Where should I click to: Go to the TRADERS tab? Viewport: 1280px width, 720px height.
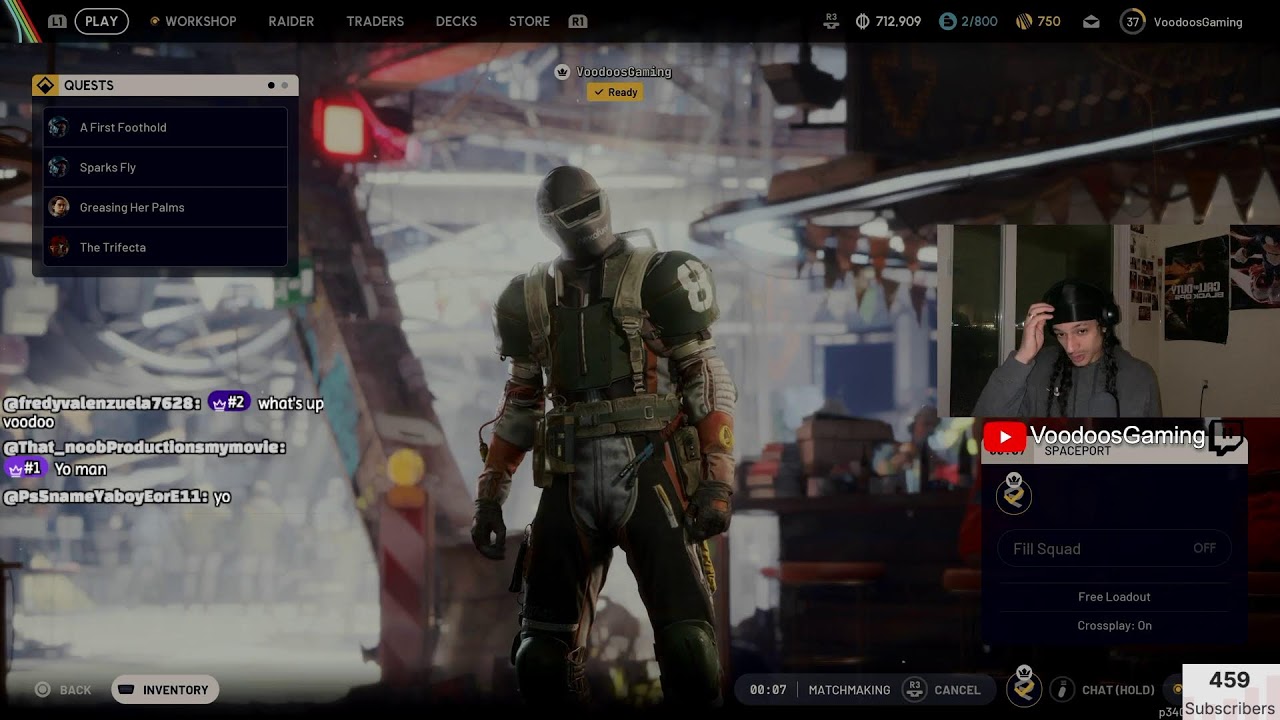(x=375, y=21)
